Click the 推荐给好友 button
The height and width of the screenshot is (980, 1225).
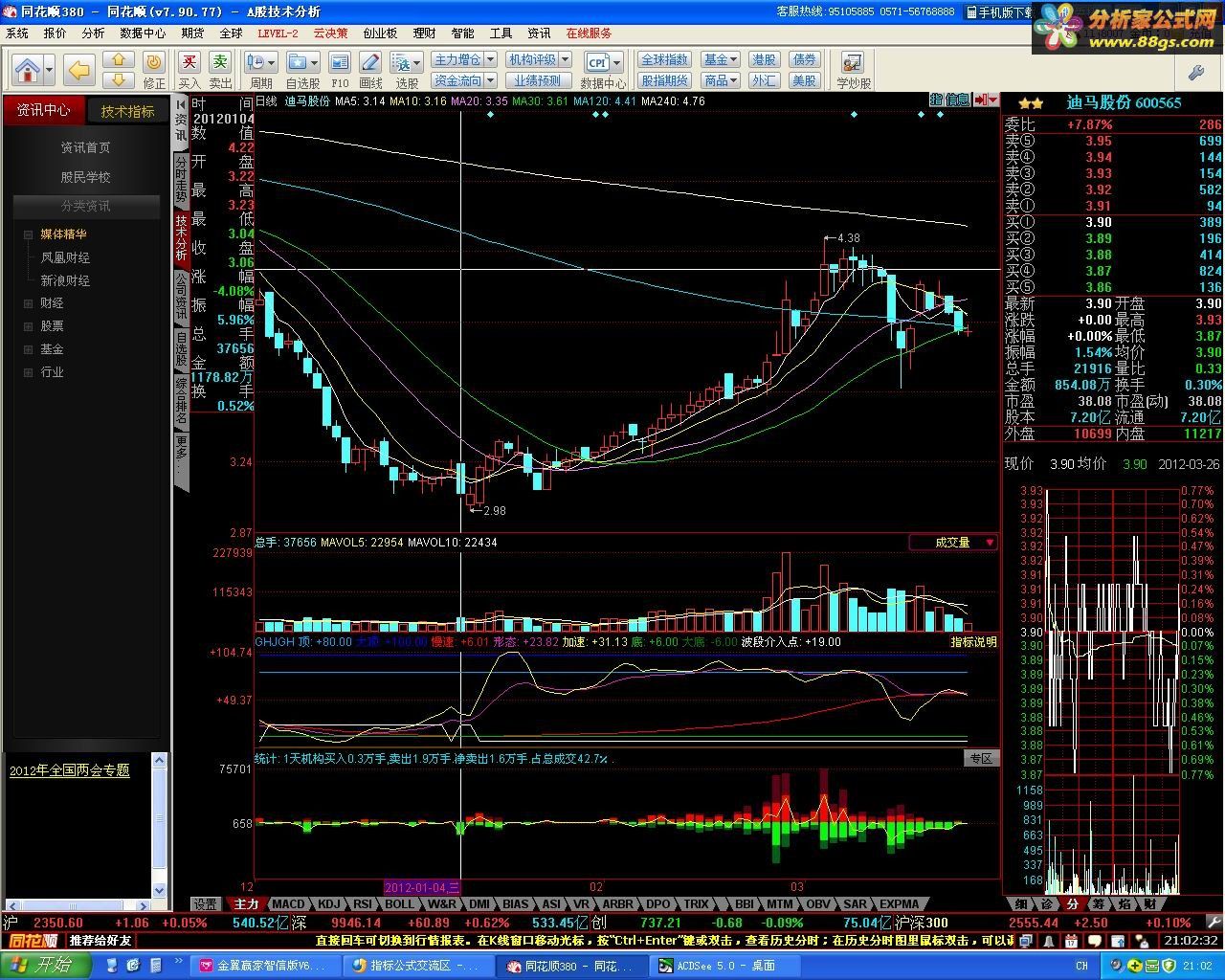click(x=100, y=941)
